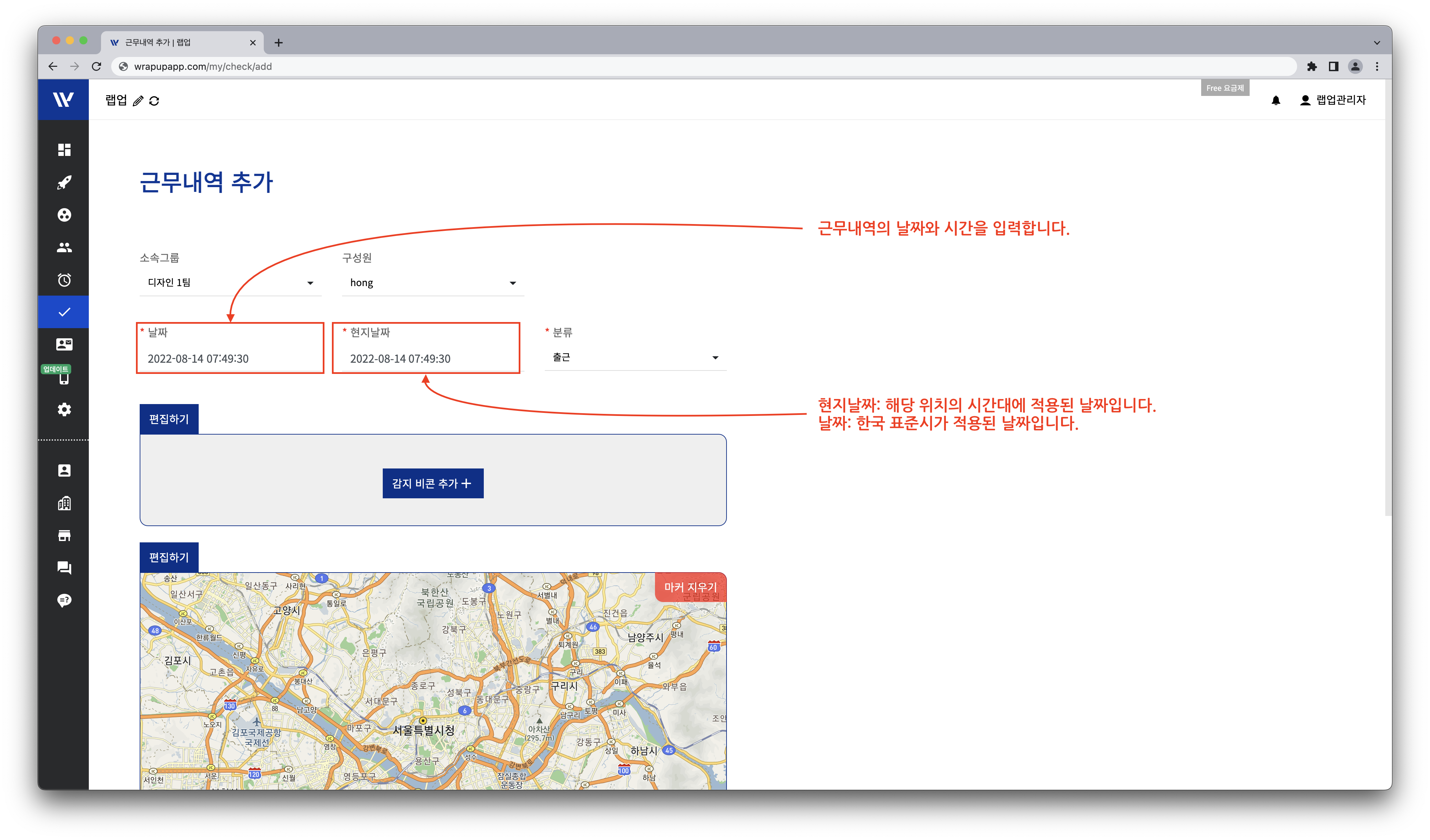Screen dimensions: 1430x840
Task: Click the browser address bar
Action: [704, 66]
